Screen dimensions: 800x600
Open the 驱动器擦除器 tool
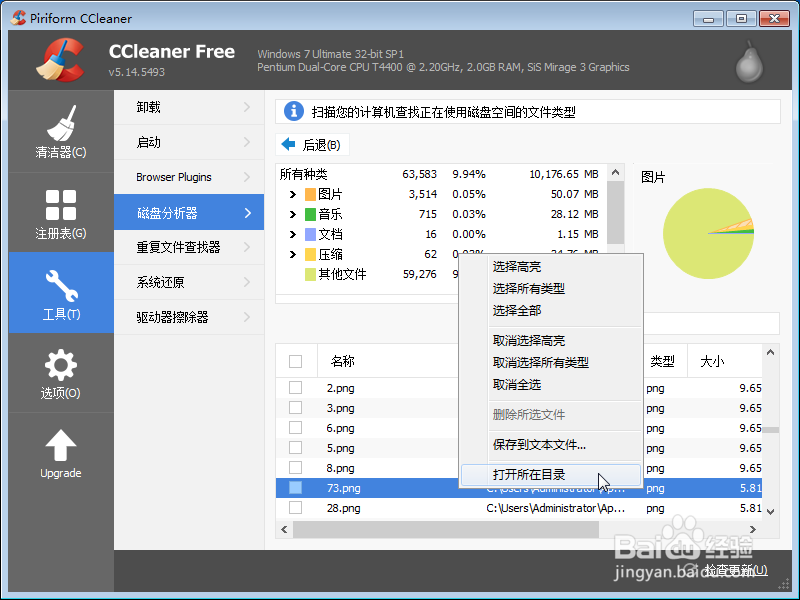(189, 317)
